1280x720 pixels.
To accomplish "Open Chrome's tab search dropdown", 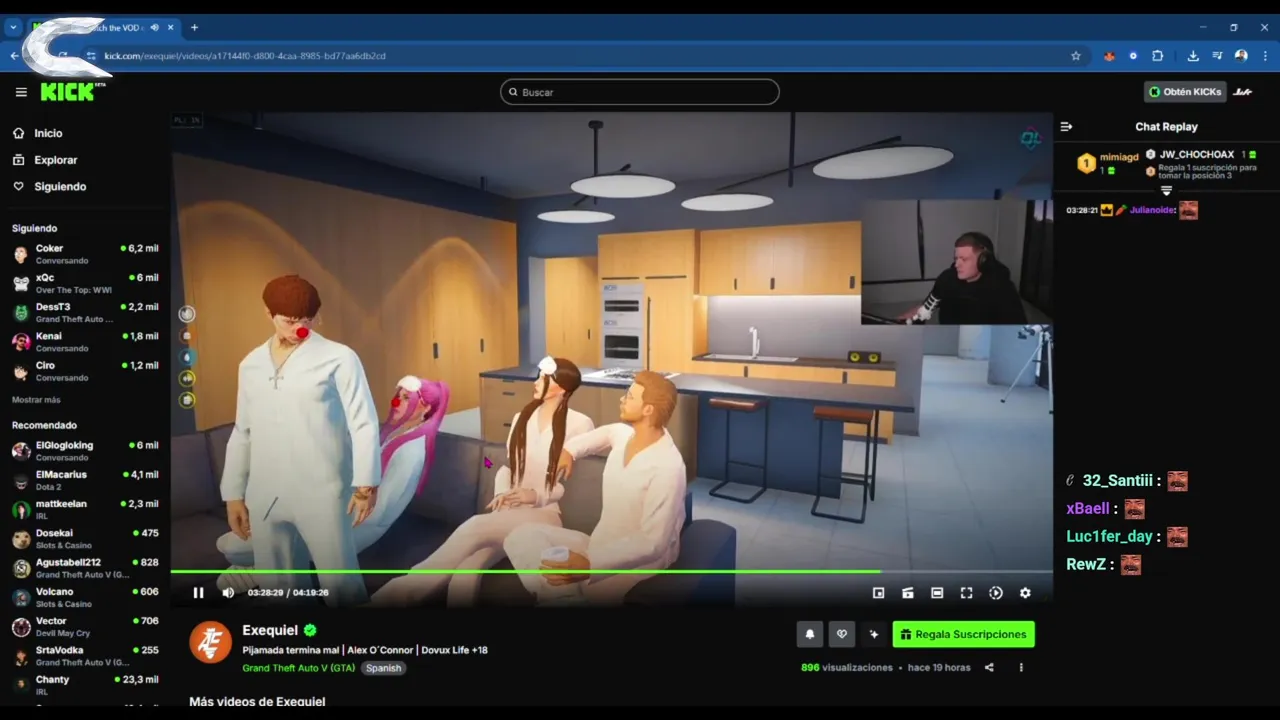I will 13,27.
